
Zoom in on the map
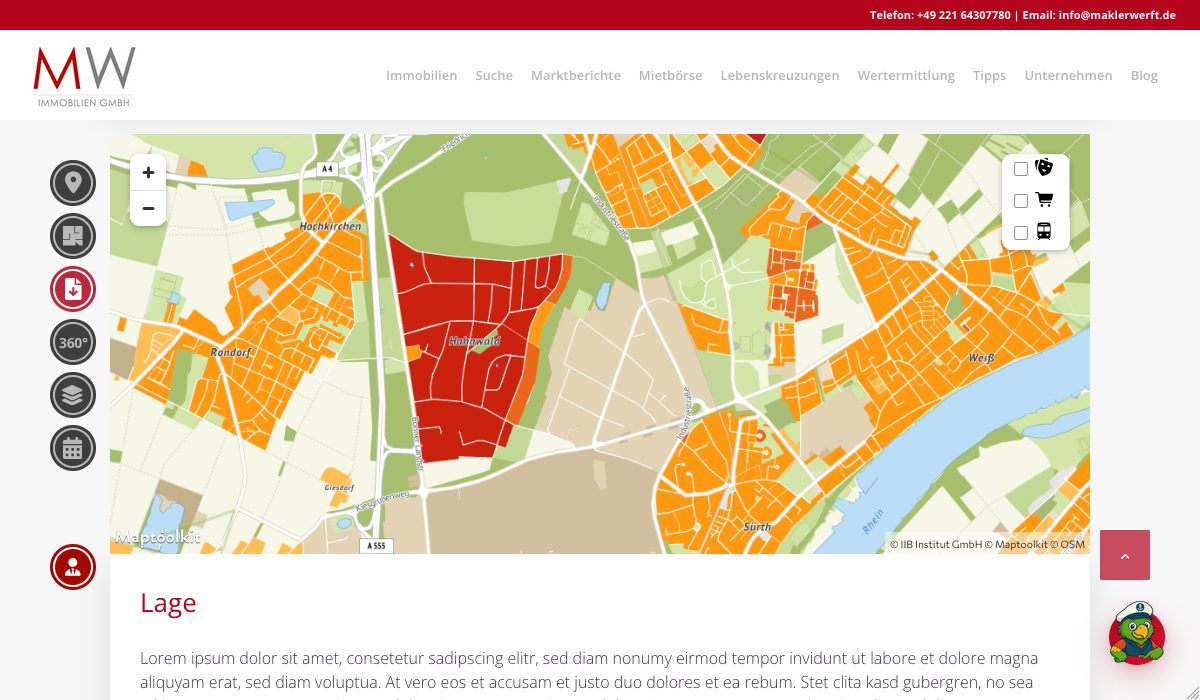click(148, 172)
